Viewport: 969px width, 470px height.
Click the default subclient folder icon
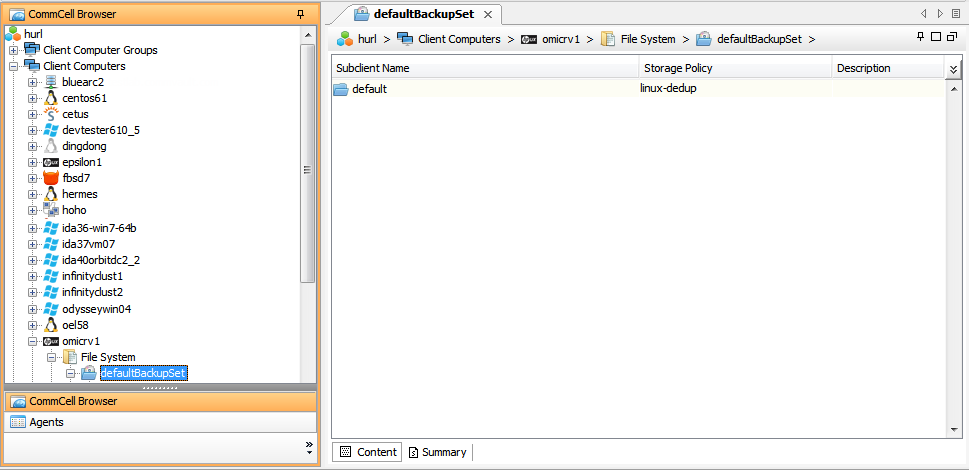pyautogui.click(x=340, y=89)
